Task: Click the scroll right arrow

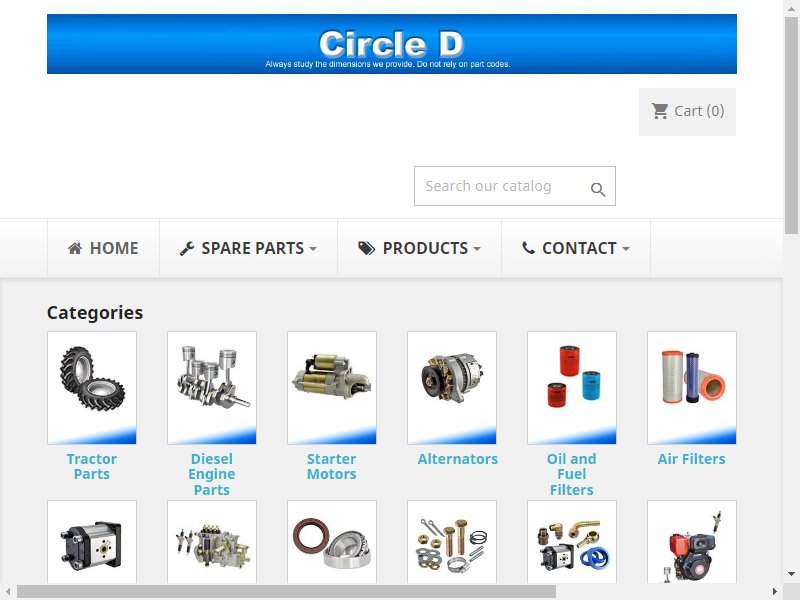Action: pyautogui.click(x=775, y=592)
